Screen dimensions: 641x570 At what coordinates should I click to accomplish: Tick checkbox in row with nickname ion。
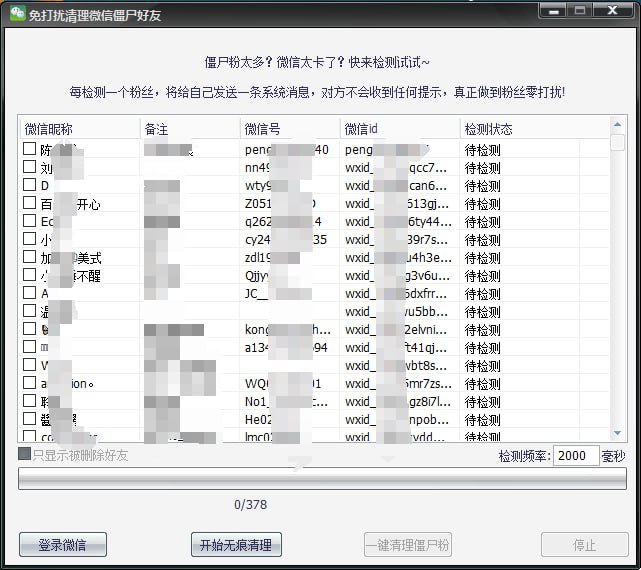[x=29, y=383]
